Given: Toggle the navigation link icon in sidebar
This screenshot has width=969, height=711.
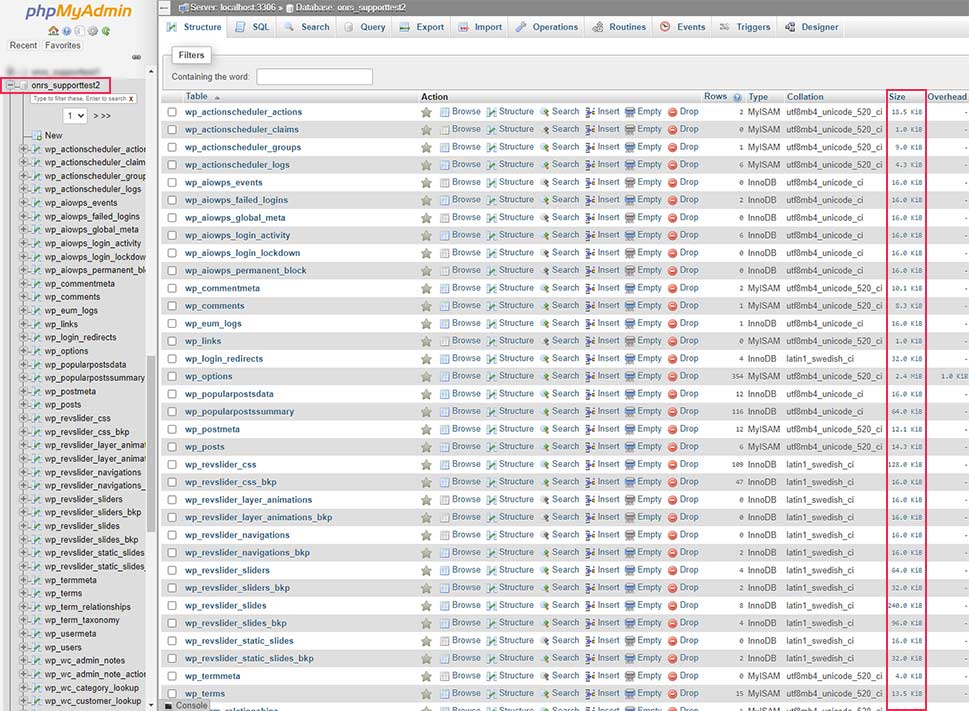Looking at the screenshot, I should pos(137,57).
